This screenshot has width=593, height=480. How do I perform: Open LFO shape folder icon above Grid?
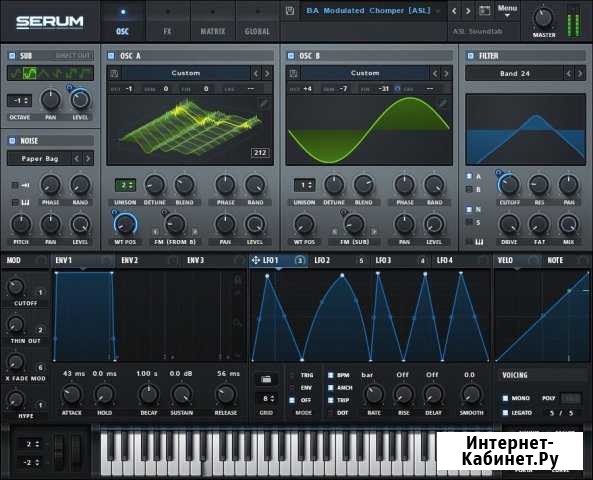click(266, 379)
